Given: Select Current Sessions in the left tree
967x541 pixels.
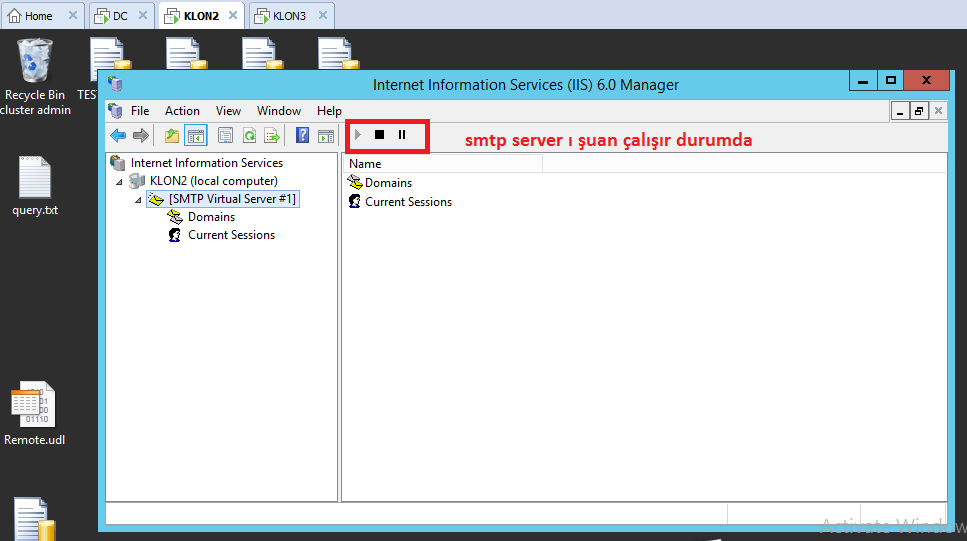Looking at the screenshot, I should coord(231,235).
